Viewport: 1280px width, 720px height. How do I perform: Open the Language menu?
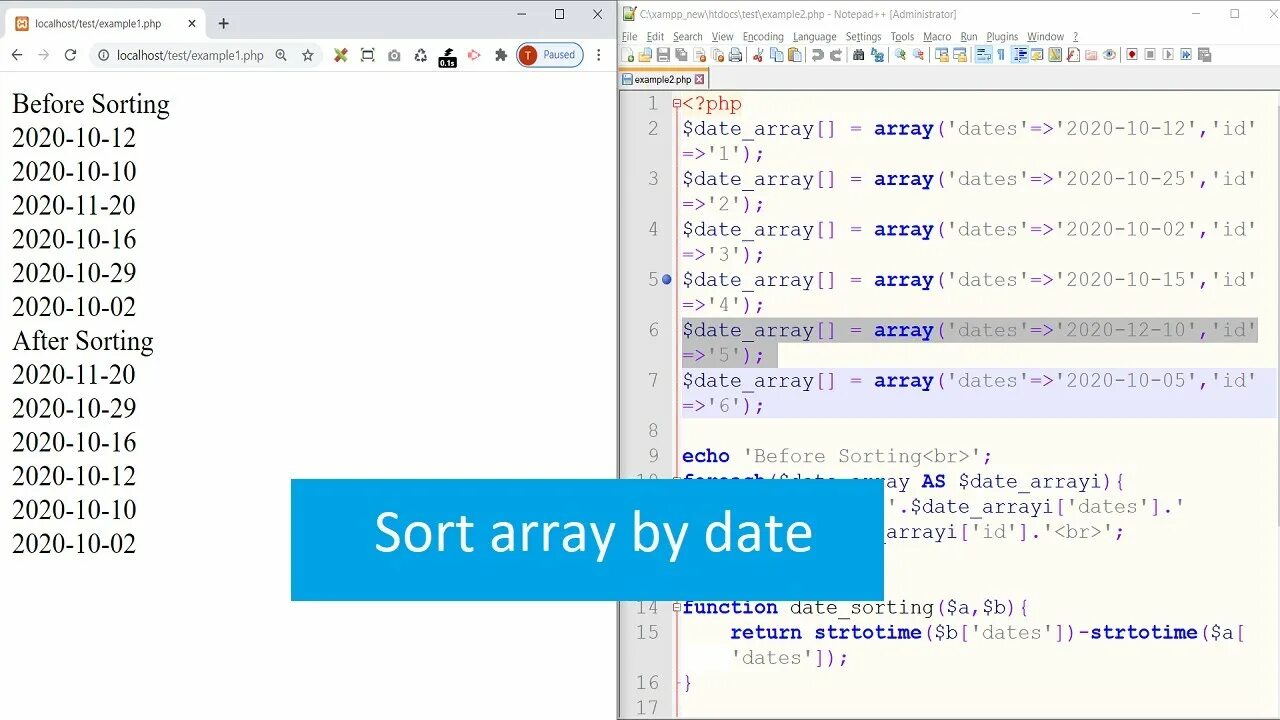click(815, 36)
